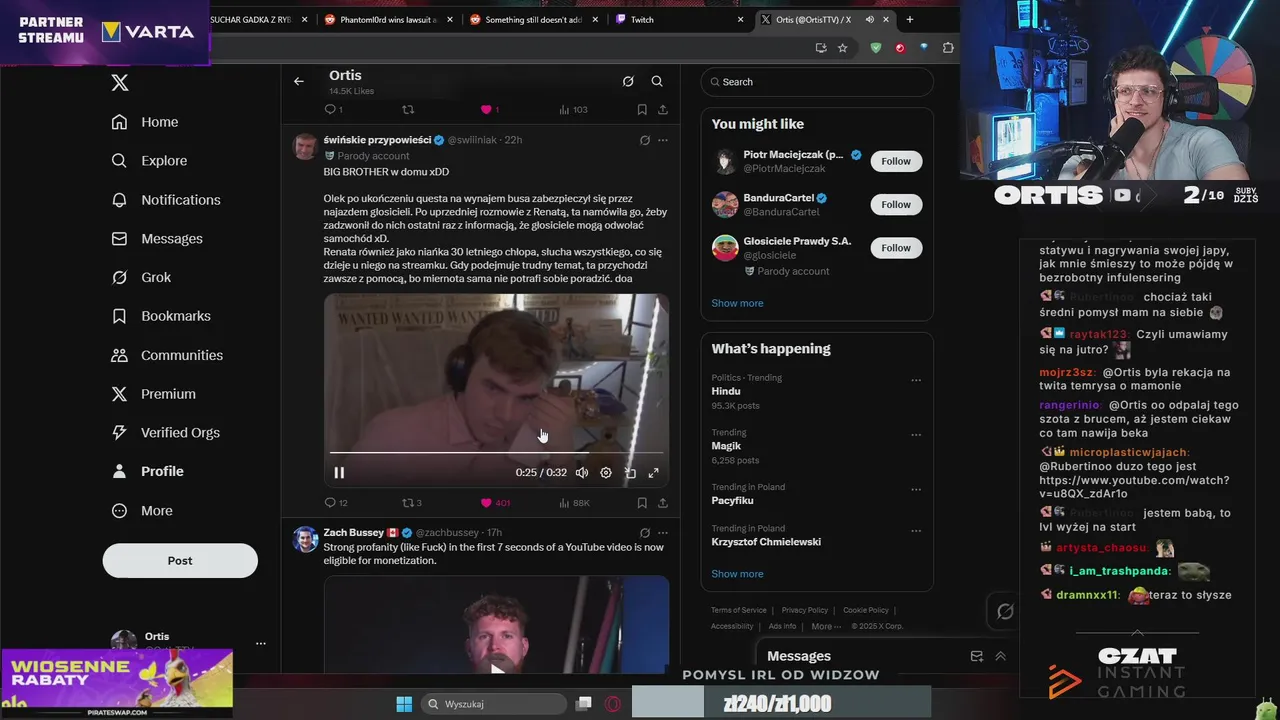This screenshot has width=1280, height=720.
Task: Go back with the arrow beside Ortis
Action: (298, 81)
